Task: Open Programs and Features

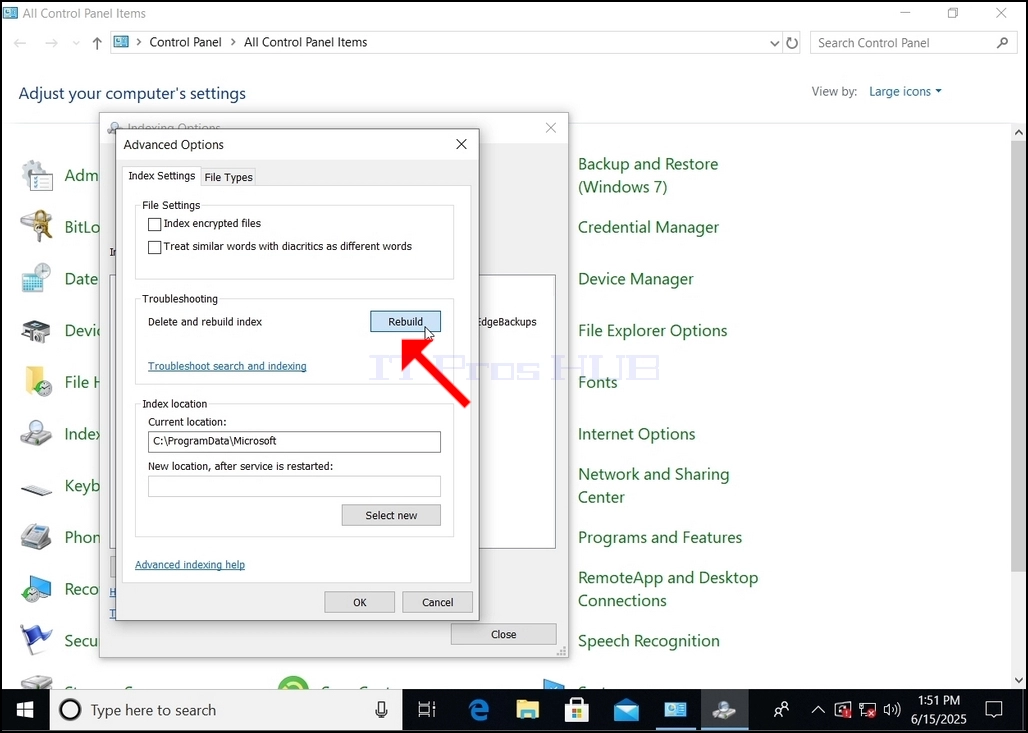Action: (660, 538)
